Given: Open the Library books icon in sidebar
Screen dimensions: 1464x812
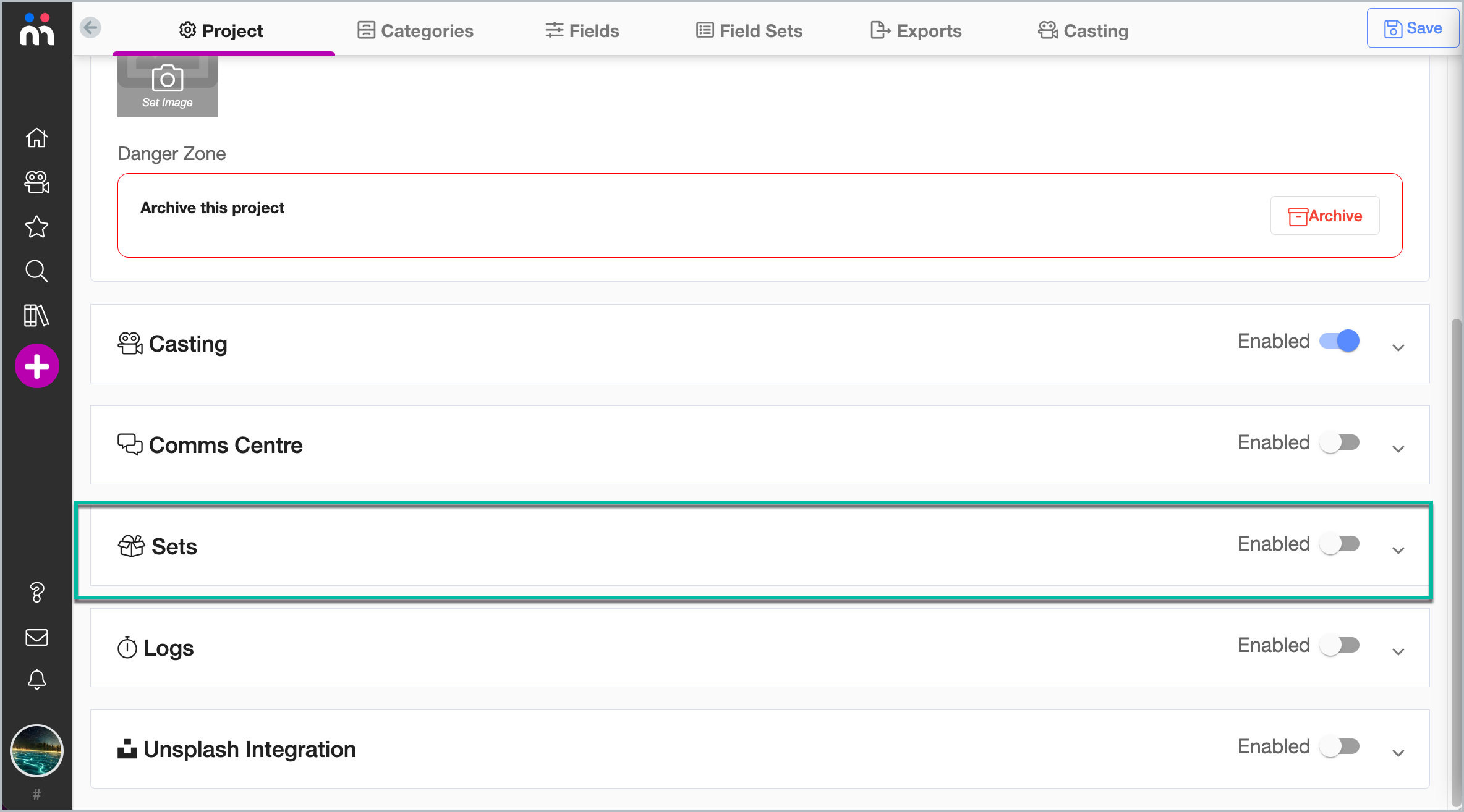Looking at the screenshot, I should coord(36,315).
